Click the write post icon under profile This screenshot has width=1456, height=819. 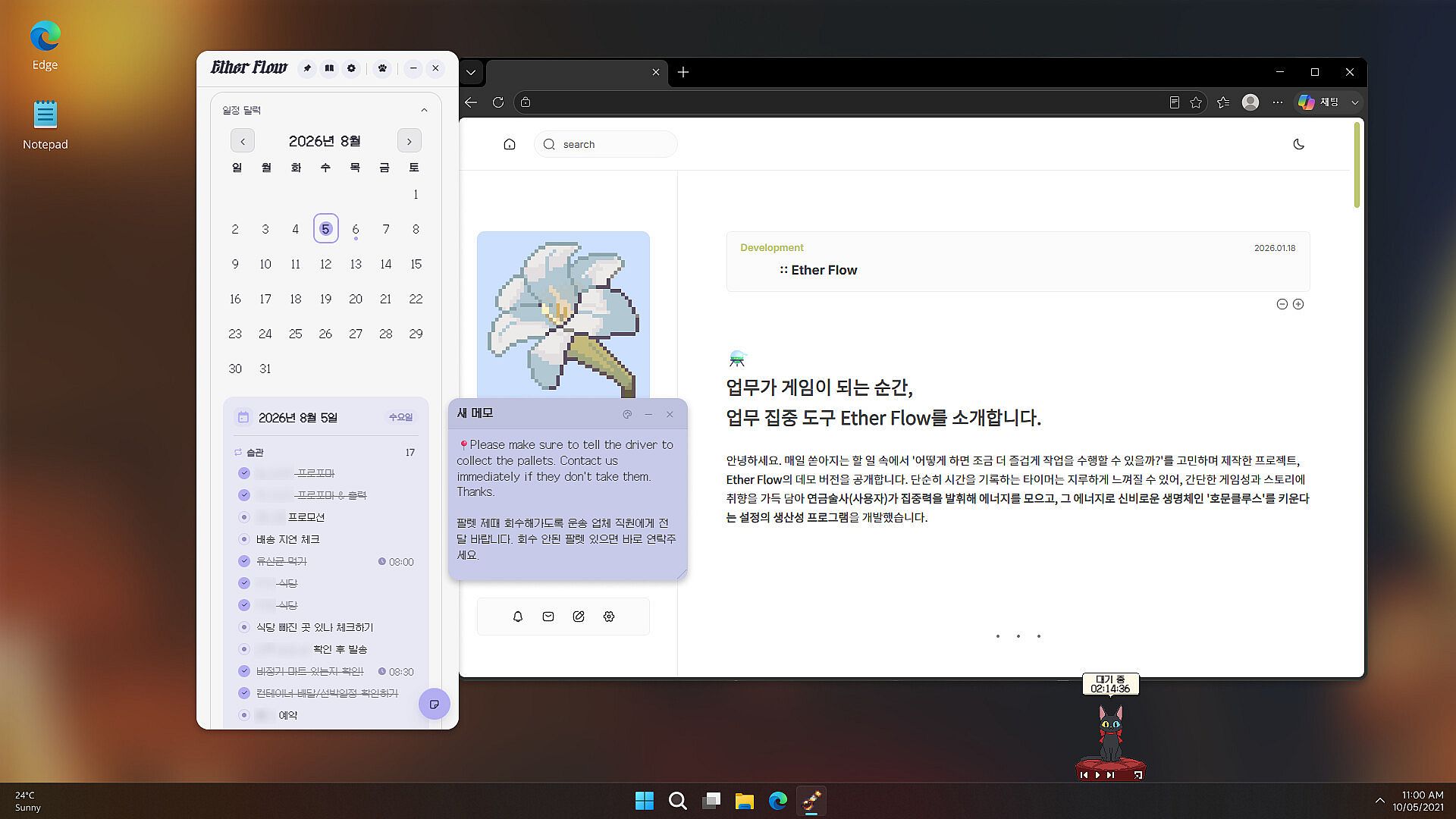(579, 617)
